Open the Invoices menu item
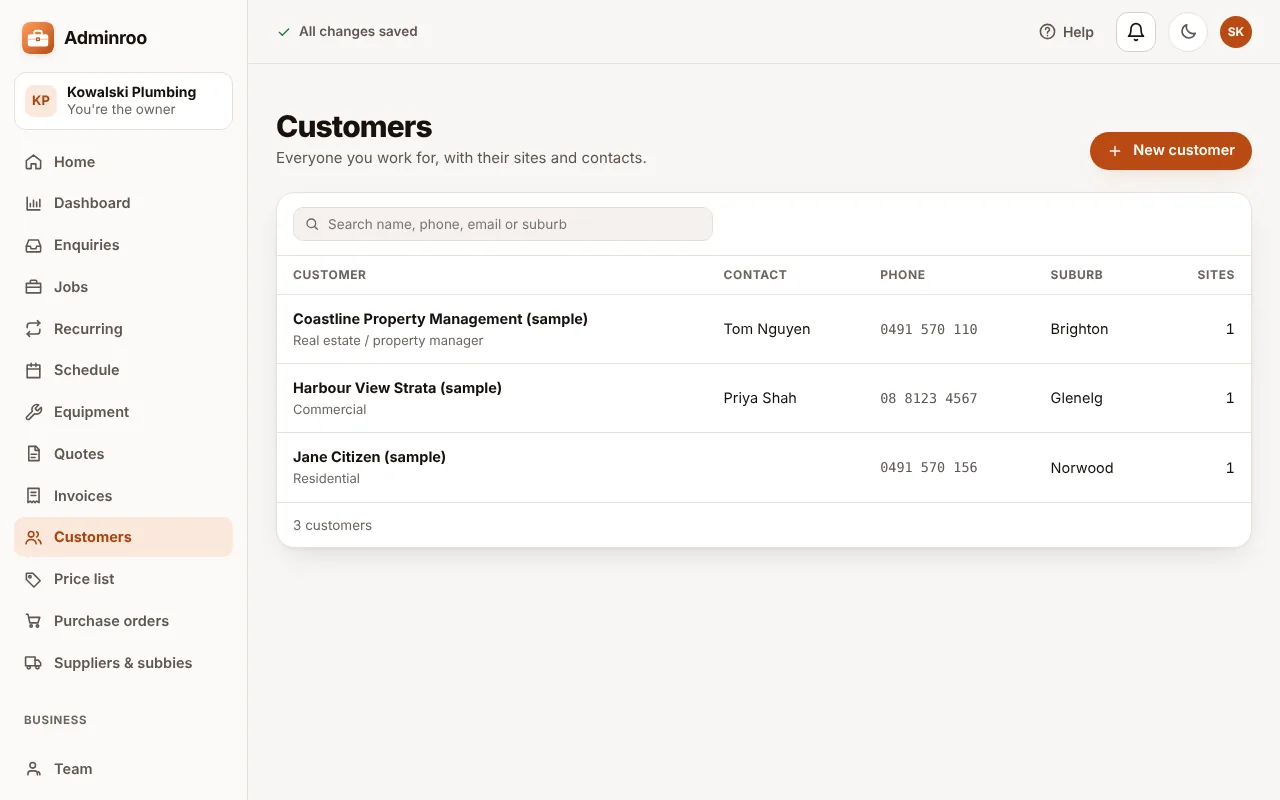Image resolution: width=1280 pixels, height=800 pixels. [x=124, y=496]
